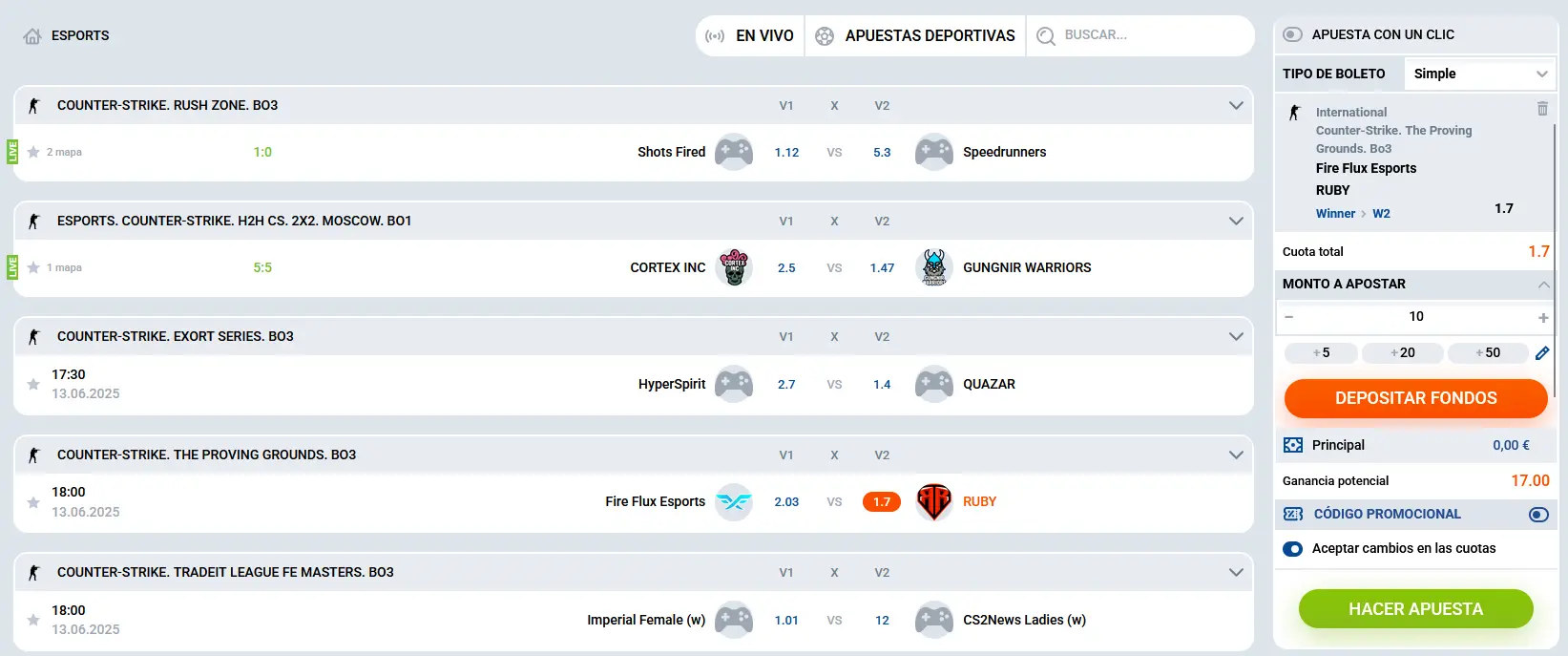
Task: Click the GUNGNIR WARRIORS team logo
Action: click(934, 267)
